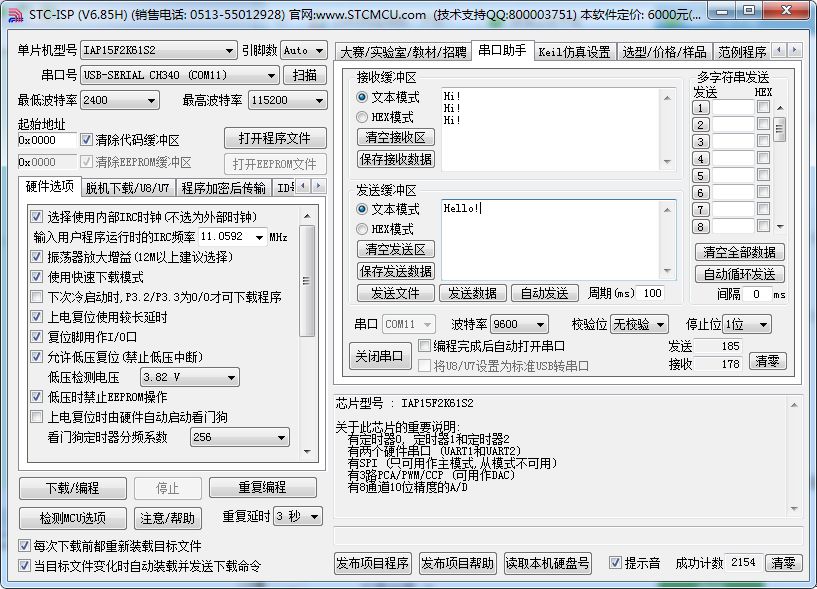Click the STC-ISP title bar app icon
This screenshot has height=589, width=817.
(x=16, y=15)
